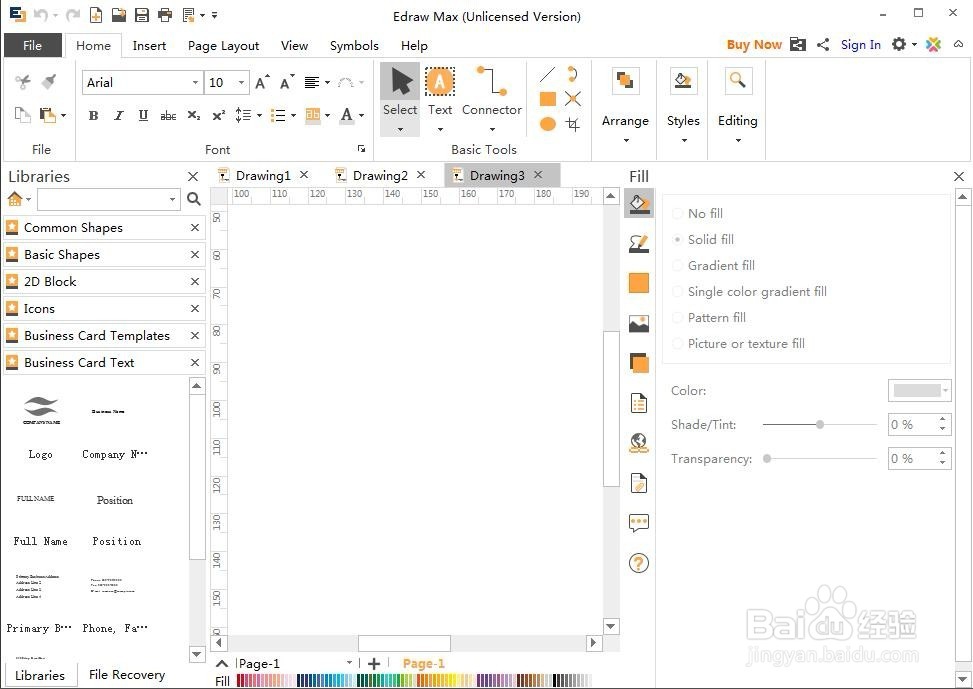Screen dimensions: 973x689
Task: Select the Text tool
Action: coord(440,99)
